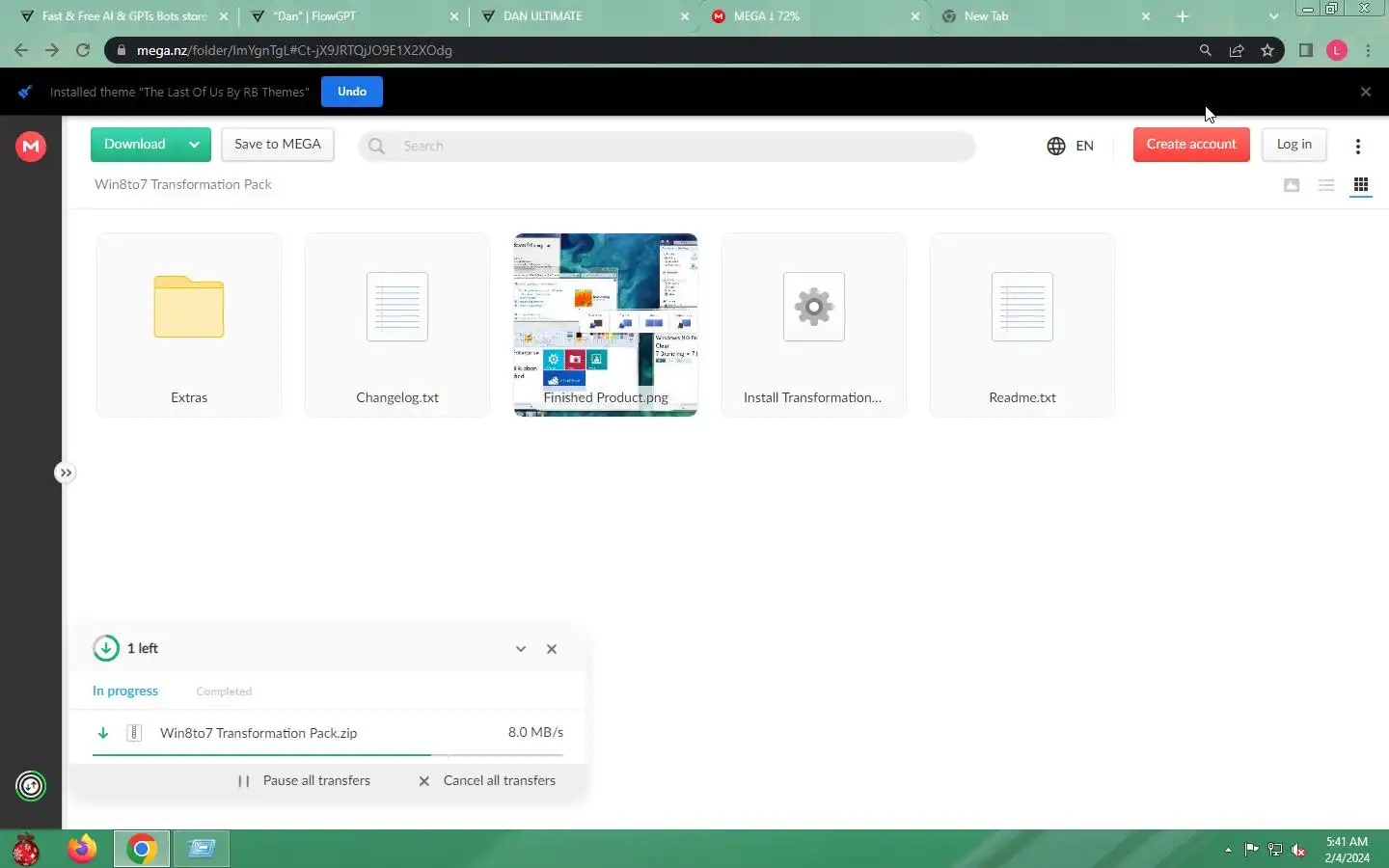Viewport: 1389px width, 868px height.
Task: Open a new browser tab with plus
Action: tap(1183, 16)
